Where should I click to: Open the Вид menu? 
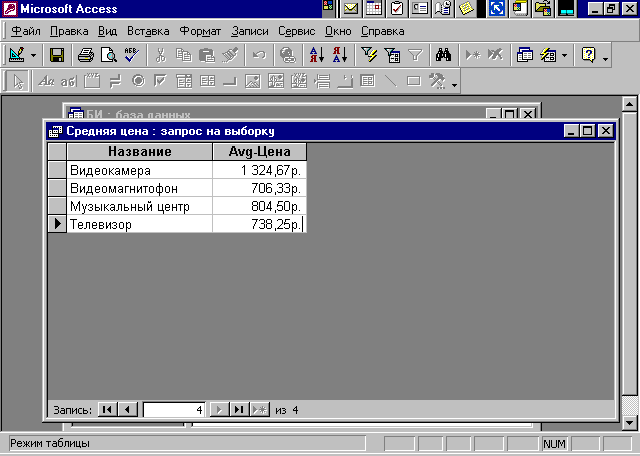pyautogui.click(x=107, y=31)
